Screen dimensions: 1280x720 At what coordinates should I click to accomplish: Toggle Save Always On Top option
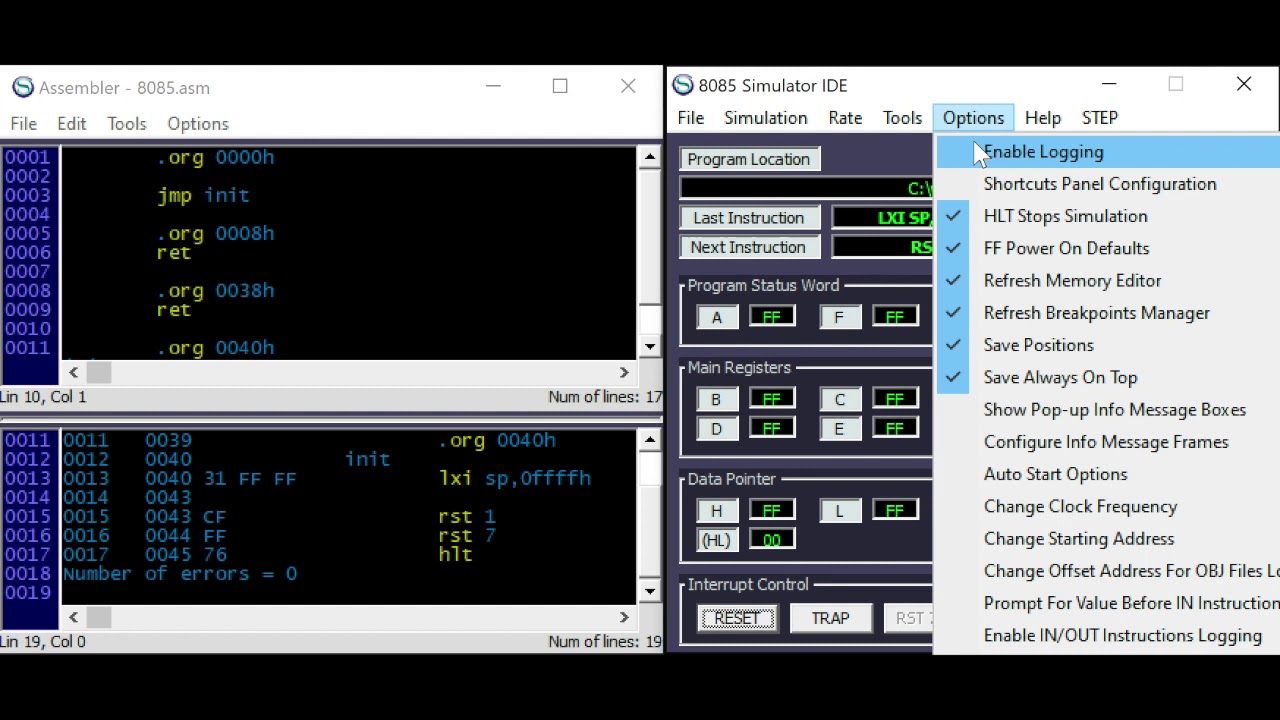click(1107, 377)
